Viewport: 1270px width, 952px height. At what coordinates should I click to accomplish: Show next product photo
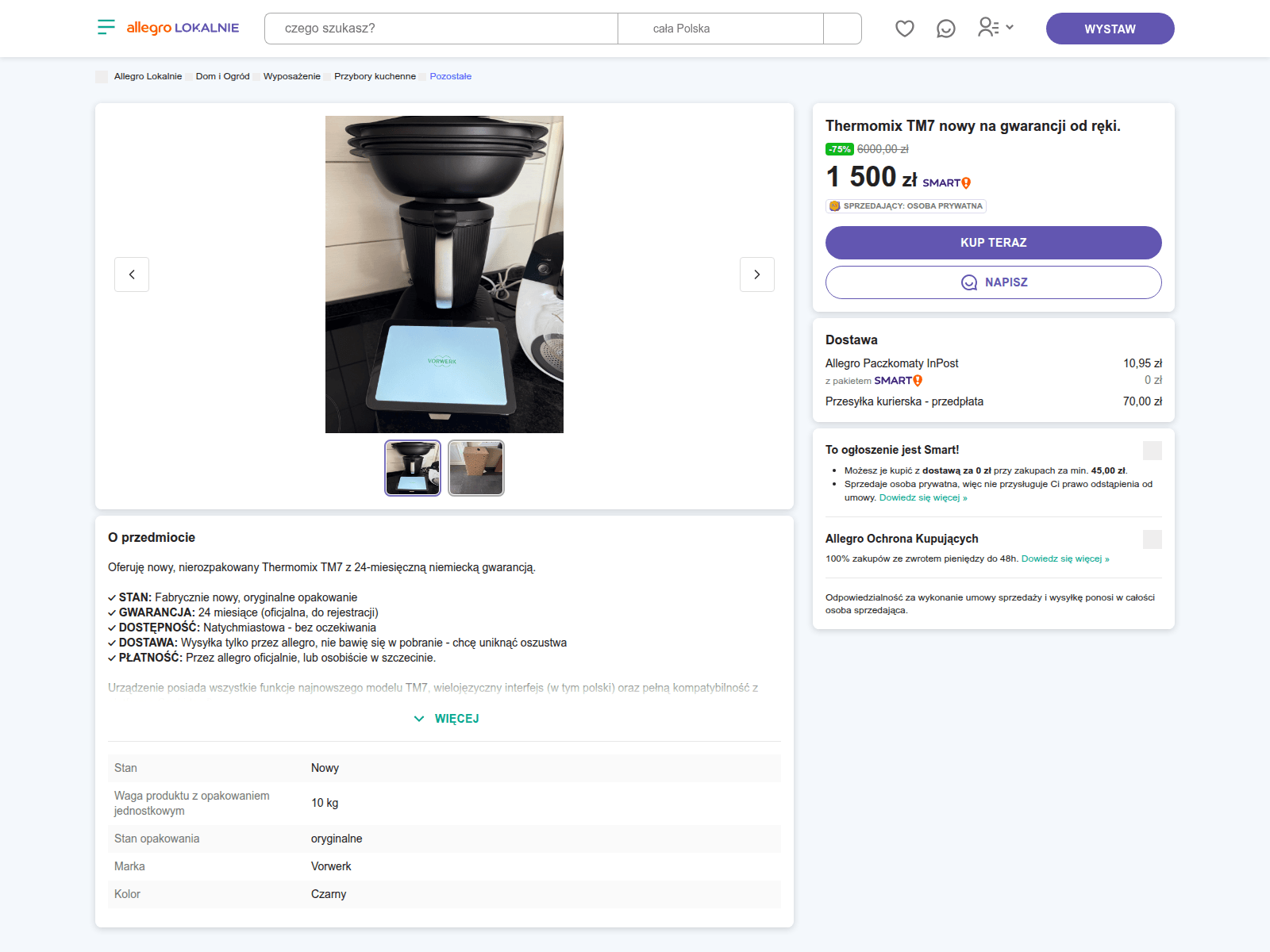coord(756,274)
